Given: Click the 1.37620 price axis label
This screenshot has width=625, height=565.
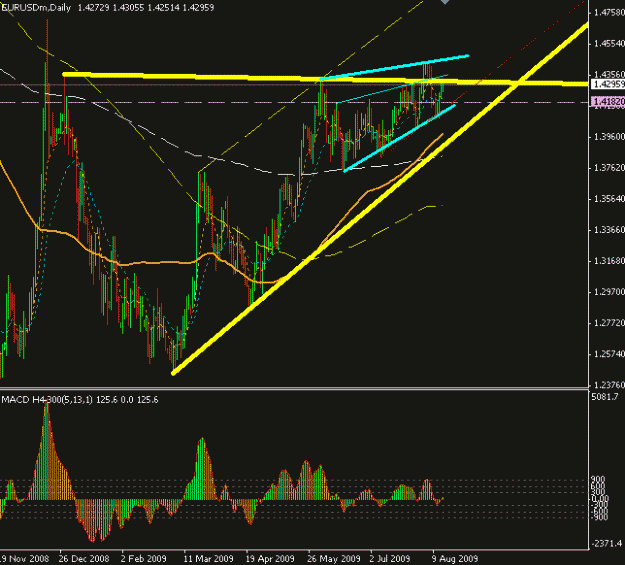Looking at the screenshot, I should [609, 168].
